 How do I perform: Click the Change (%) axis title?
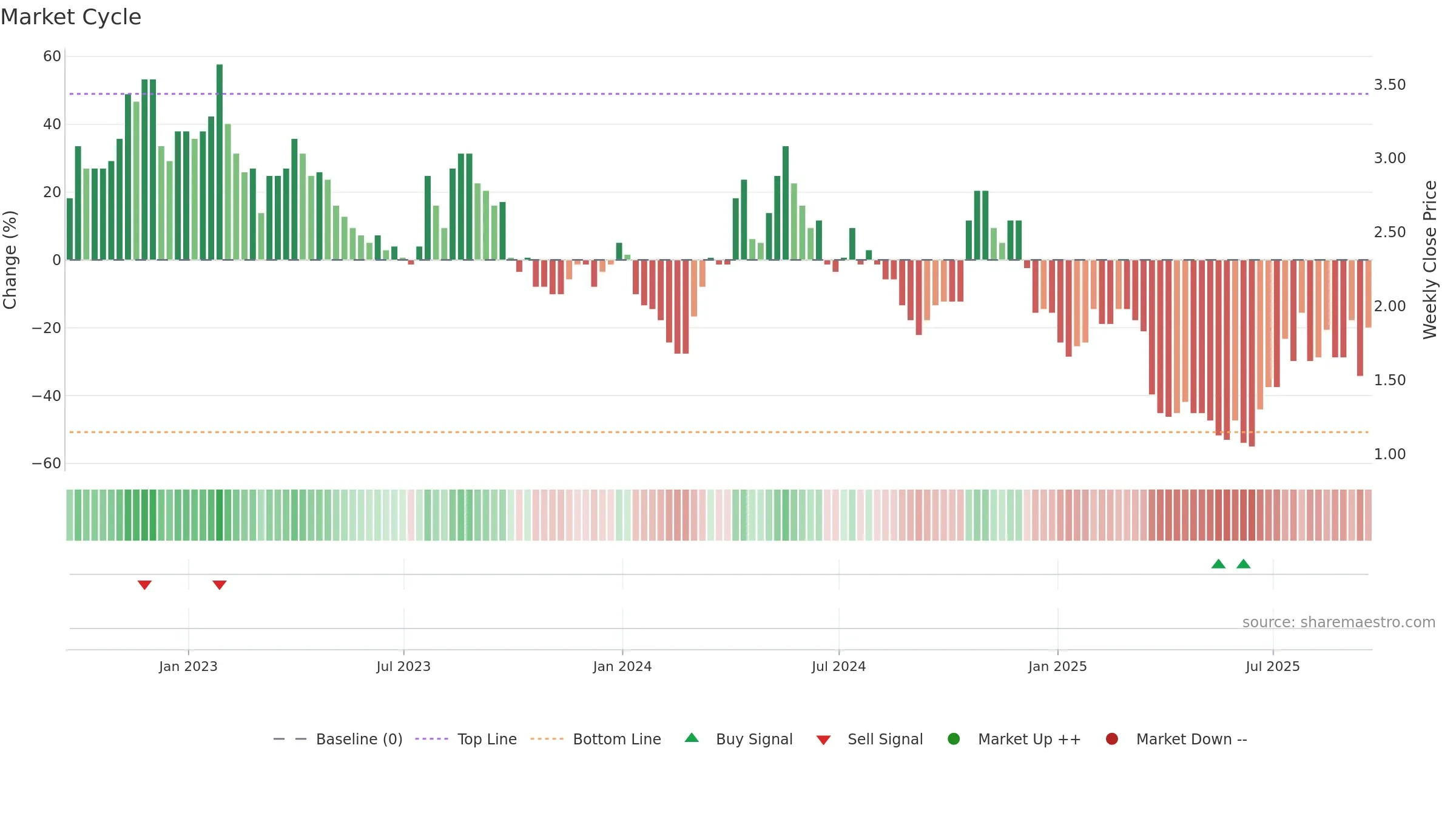(x=10, y=260)
